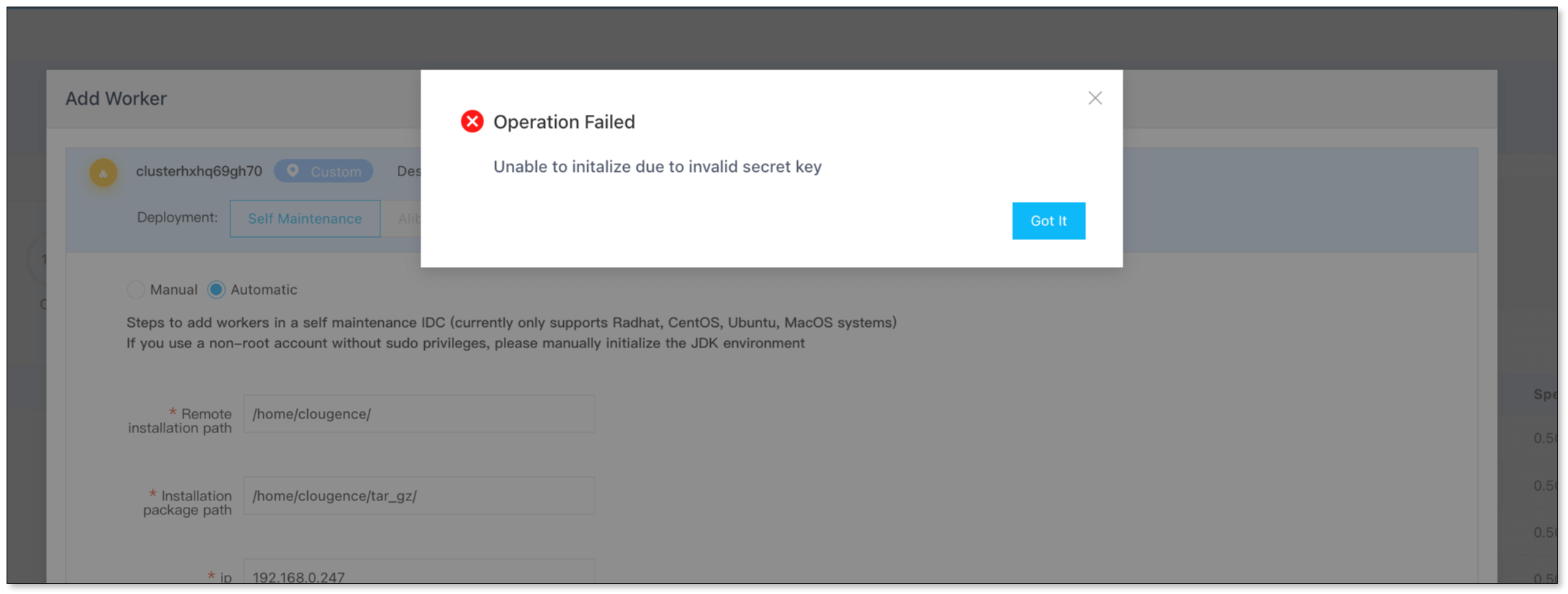This screenshot has width=1568, height=594.
Task: Click the Installation package path input field
Action: pyautogui.click(x=419, y=495)
